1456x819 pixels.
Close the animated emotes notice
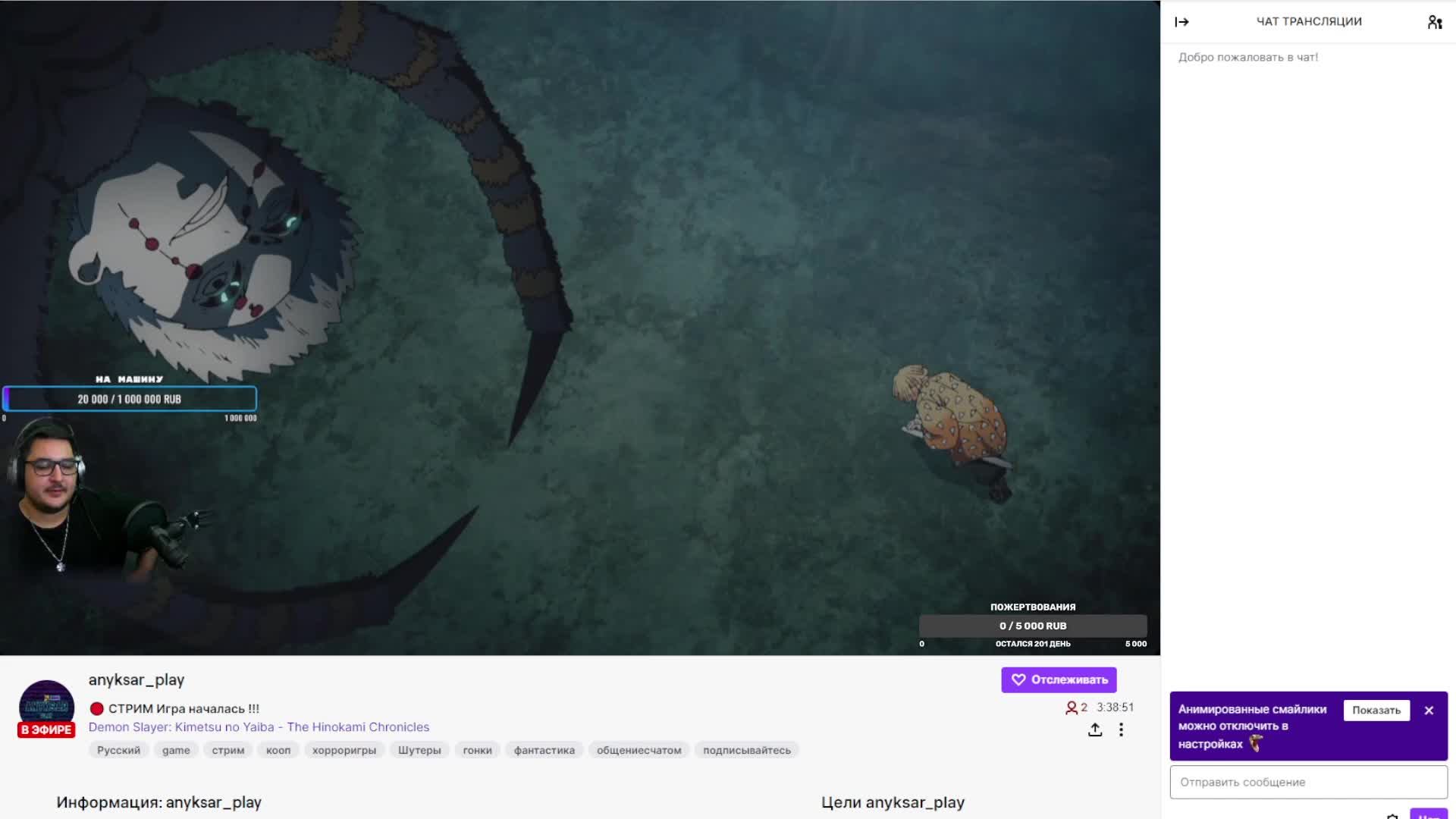1429,711
